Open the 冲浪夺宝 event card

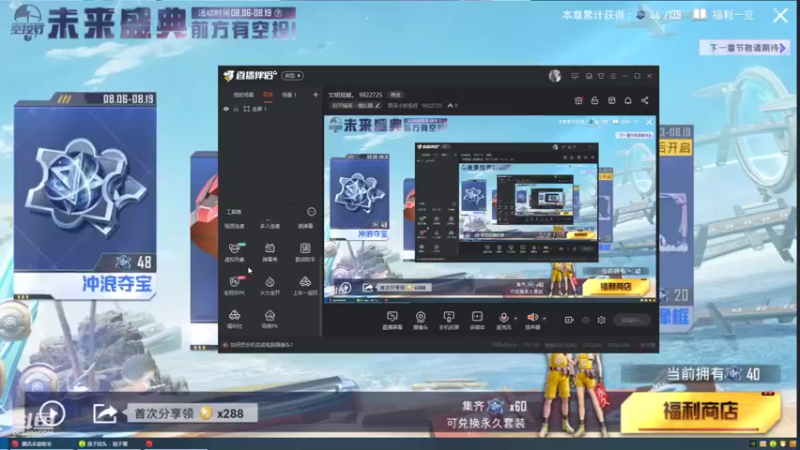(x=85, y=198)
